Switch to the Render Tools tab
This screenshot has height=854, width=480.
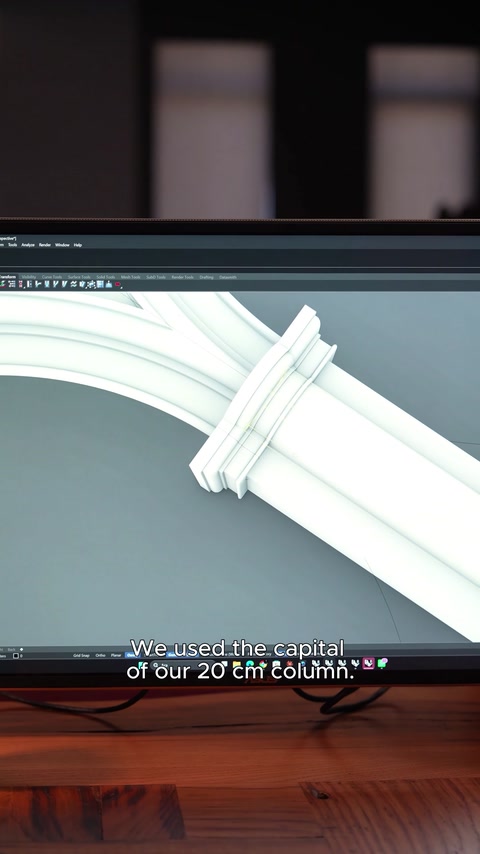[183, 277]
